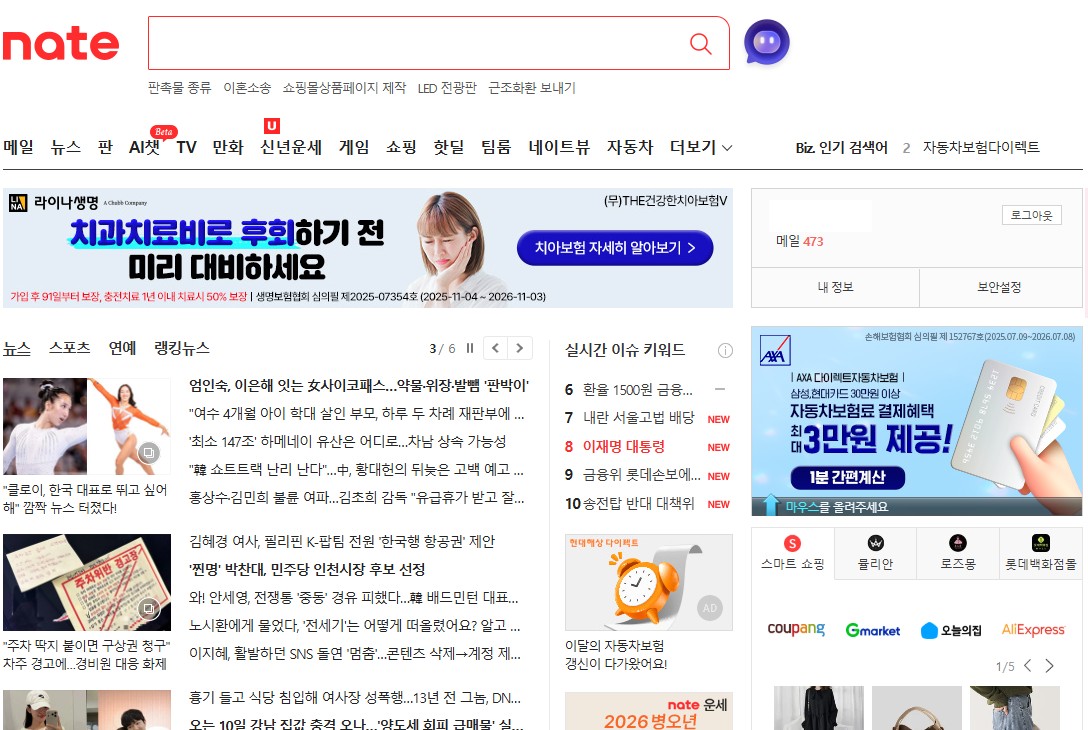
Task: Open keyword 내란 서울고법 배당
Action: click(638, 418)
